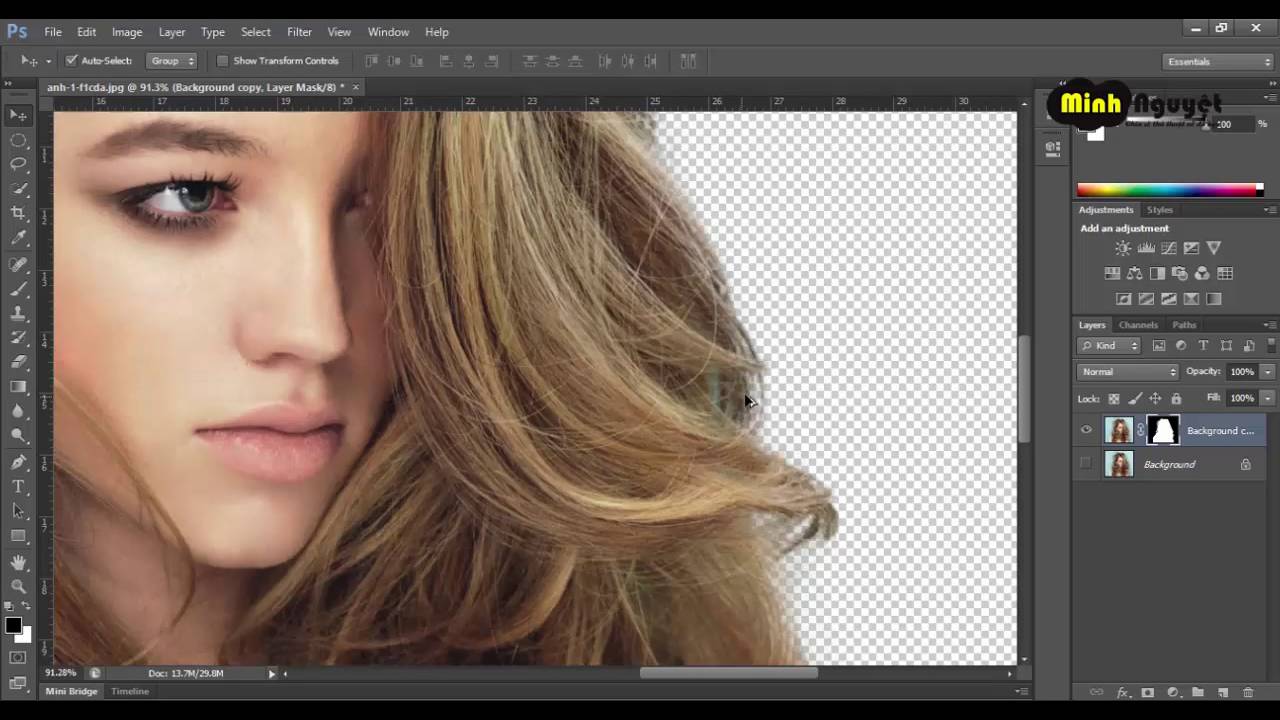1280x720 pixels.
Task: Delete layer using the trash icon
Action: click(1248, 692)
